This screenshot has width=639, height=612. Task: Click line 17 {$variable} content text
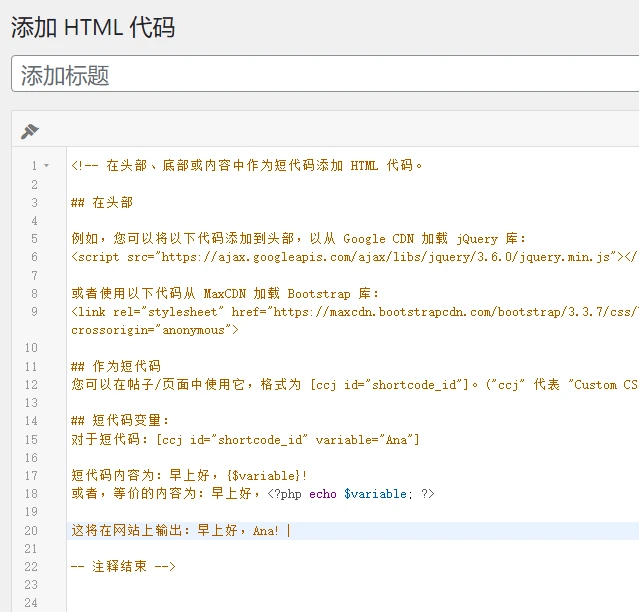(189, 476)
